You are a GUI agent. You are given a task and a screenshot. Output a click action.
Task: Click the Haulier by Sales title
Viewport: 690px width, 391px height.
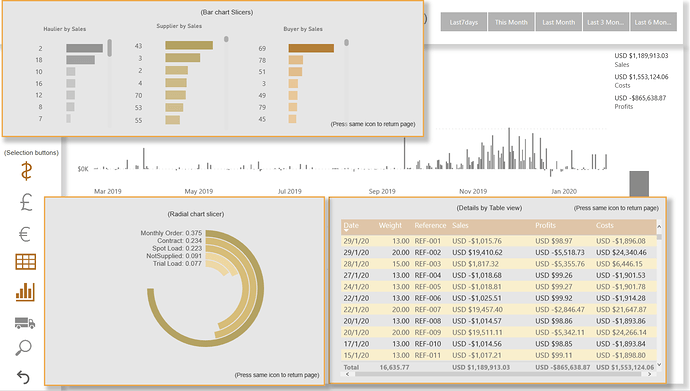(65, 29)
